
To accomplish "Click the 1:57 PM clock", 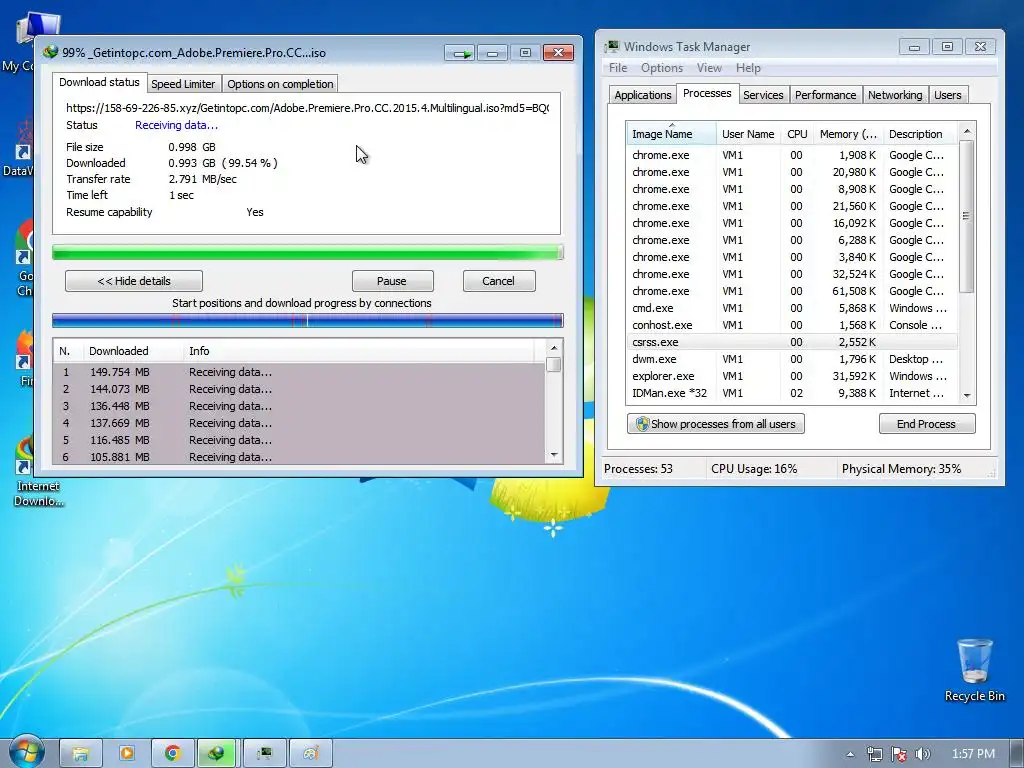I will point(973,754).
